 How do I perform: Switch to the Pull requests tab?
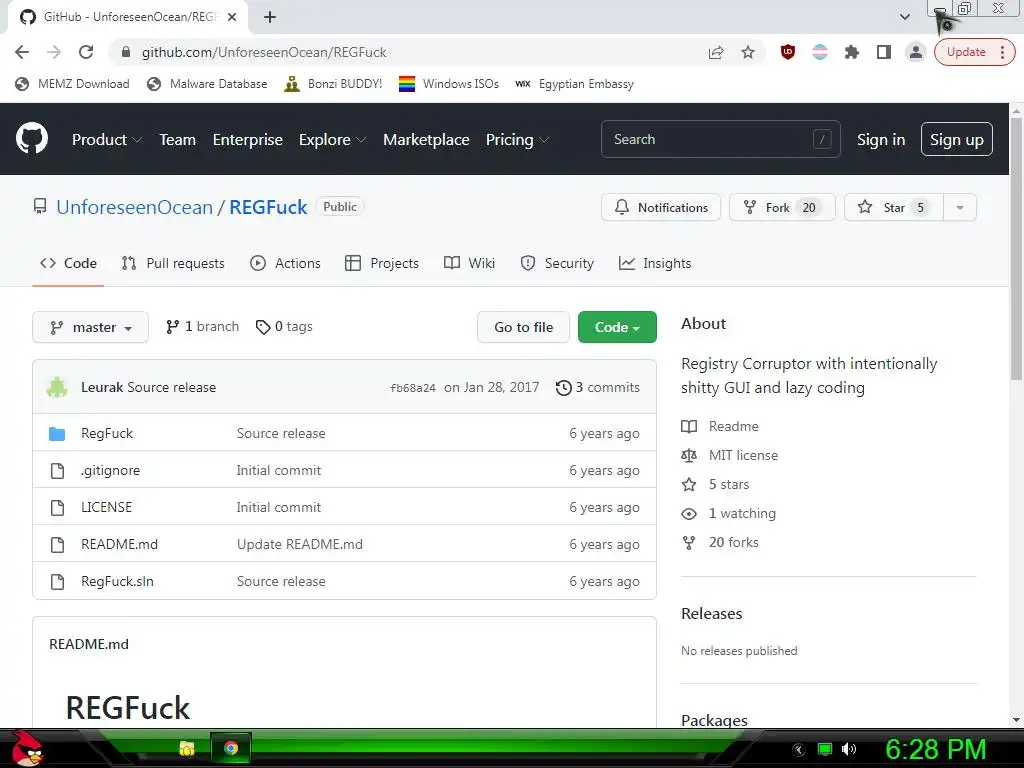click(173, 263)
